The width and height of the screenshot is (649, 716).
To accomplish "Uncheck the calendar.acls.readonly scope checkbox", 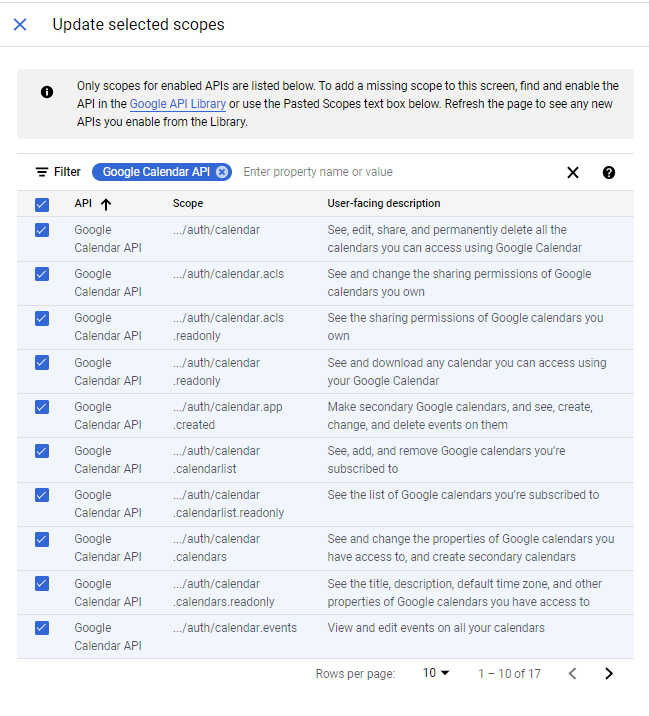I will (42, 318).
